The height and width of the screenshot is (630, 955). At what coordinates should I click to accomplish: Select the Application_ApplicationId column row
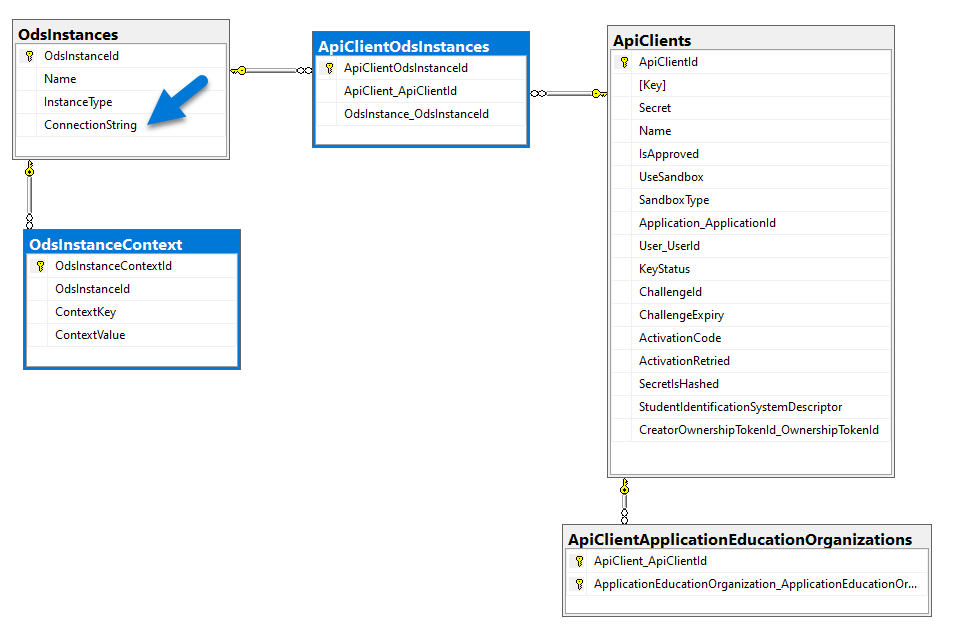click(751, 223)
